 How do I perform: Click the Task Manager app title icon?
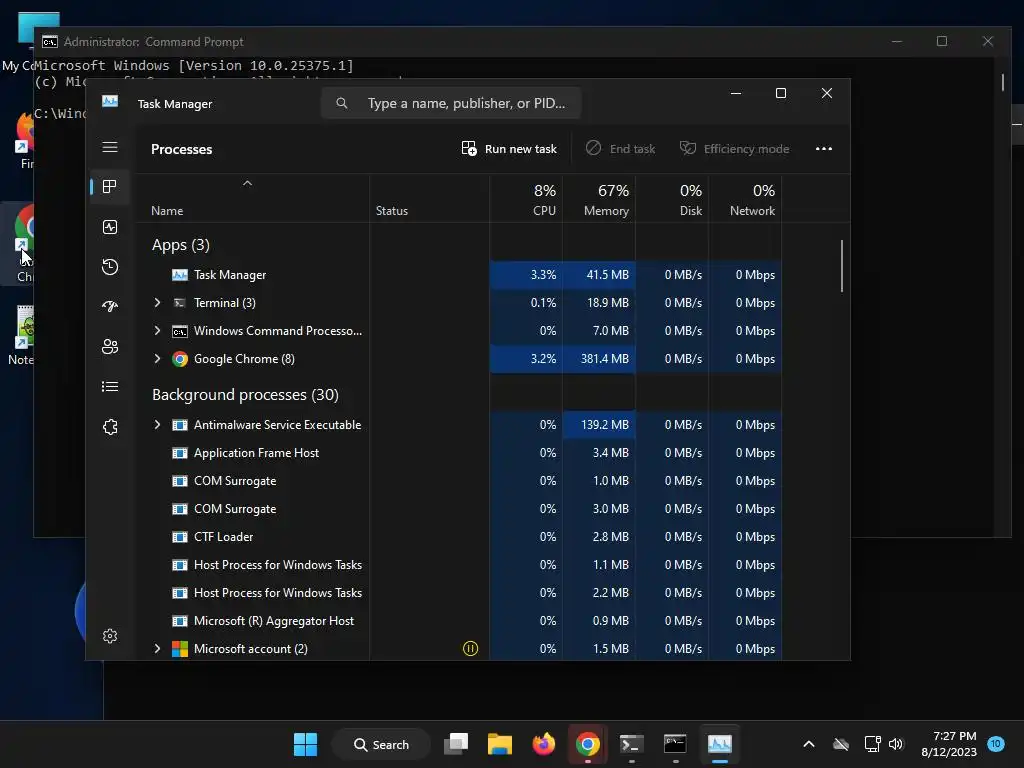click(x=110, y=101)
